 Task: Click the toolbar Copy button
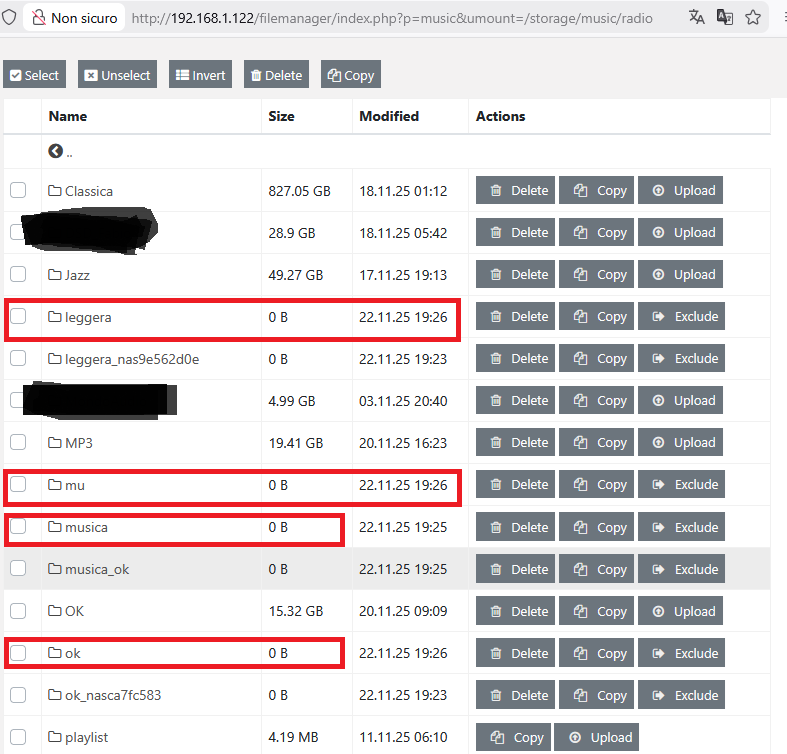[x=350, y=75]
